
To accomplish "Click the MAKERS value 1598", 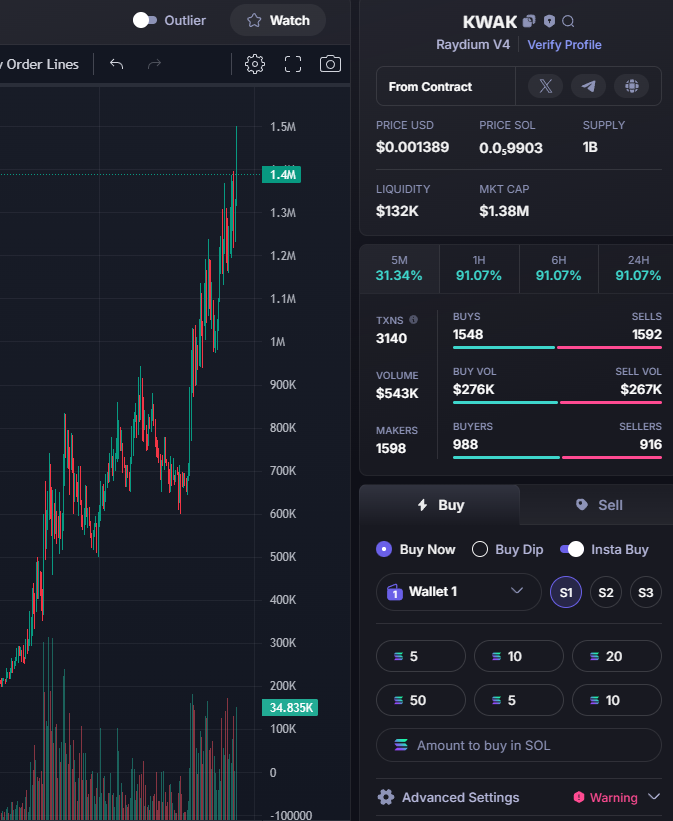I will click(x=391, y=448).
